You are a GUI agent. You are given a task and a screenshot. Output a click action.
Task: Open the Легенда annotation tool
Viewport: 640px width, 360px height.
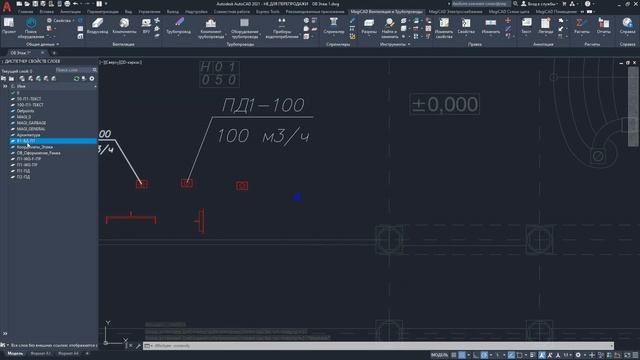click(545, 26)
